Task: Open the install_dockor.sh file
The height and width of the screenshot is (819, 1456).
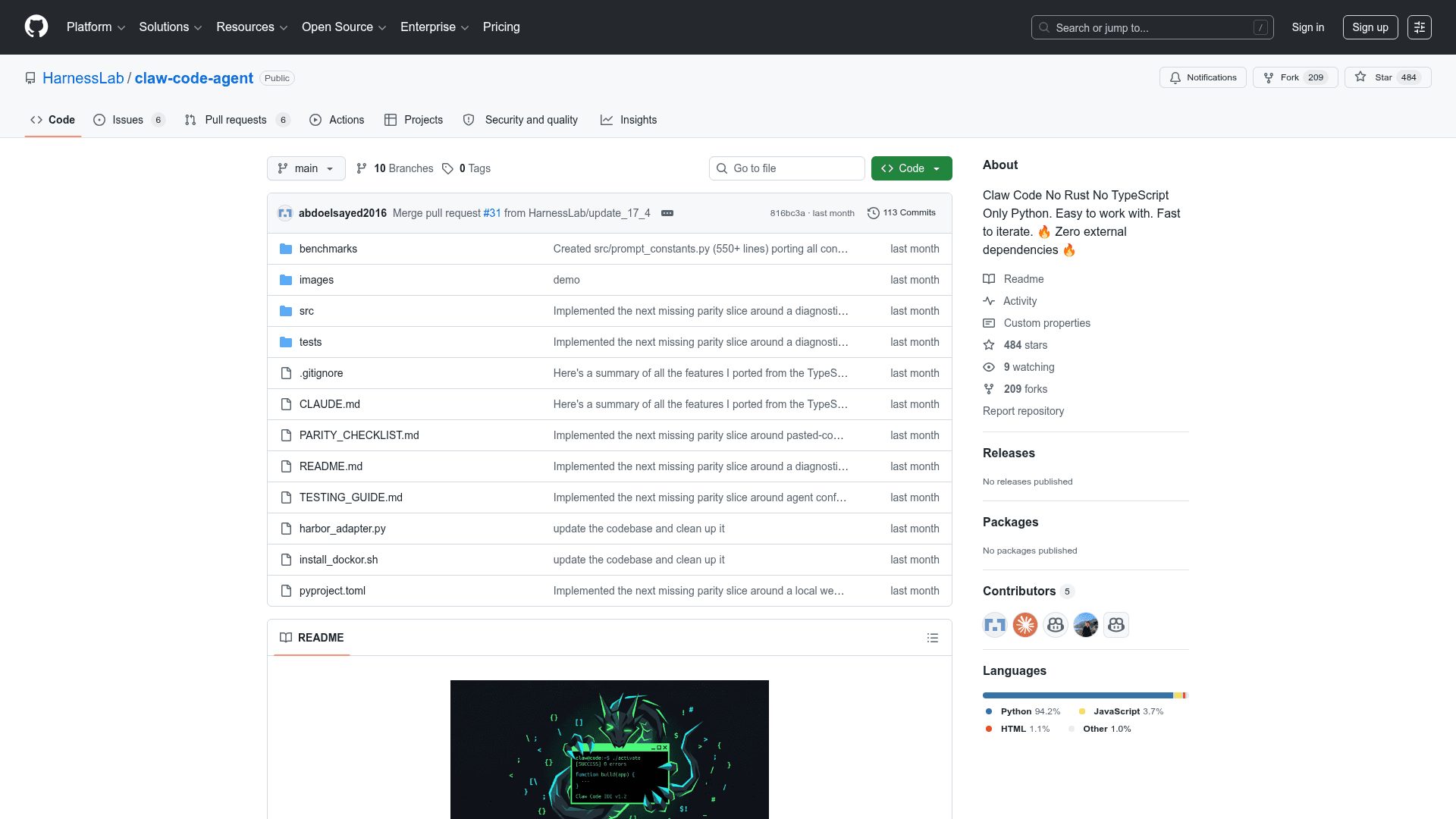Action: point(339,560)
